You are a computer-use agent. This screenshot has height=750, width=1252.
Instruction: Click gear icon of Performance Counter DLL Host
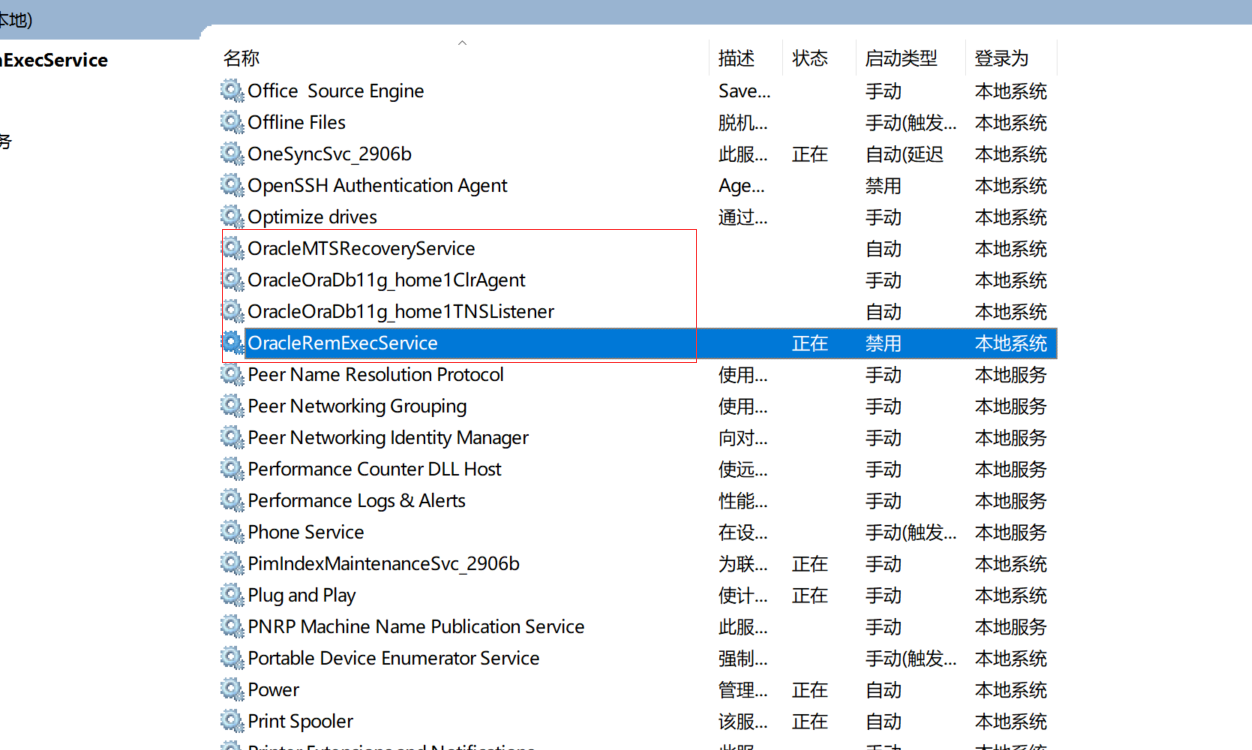pos(232,469)
